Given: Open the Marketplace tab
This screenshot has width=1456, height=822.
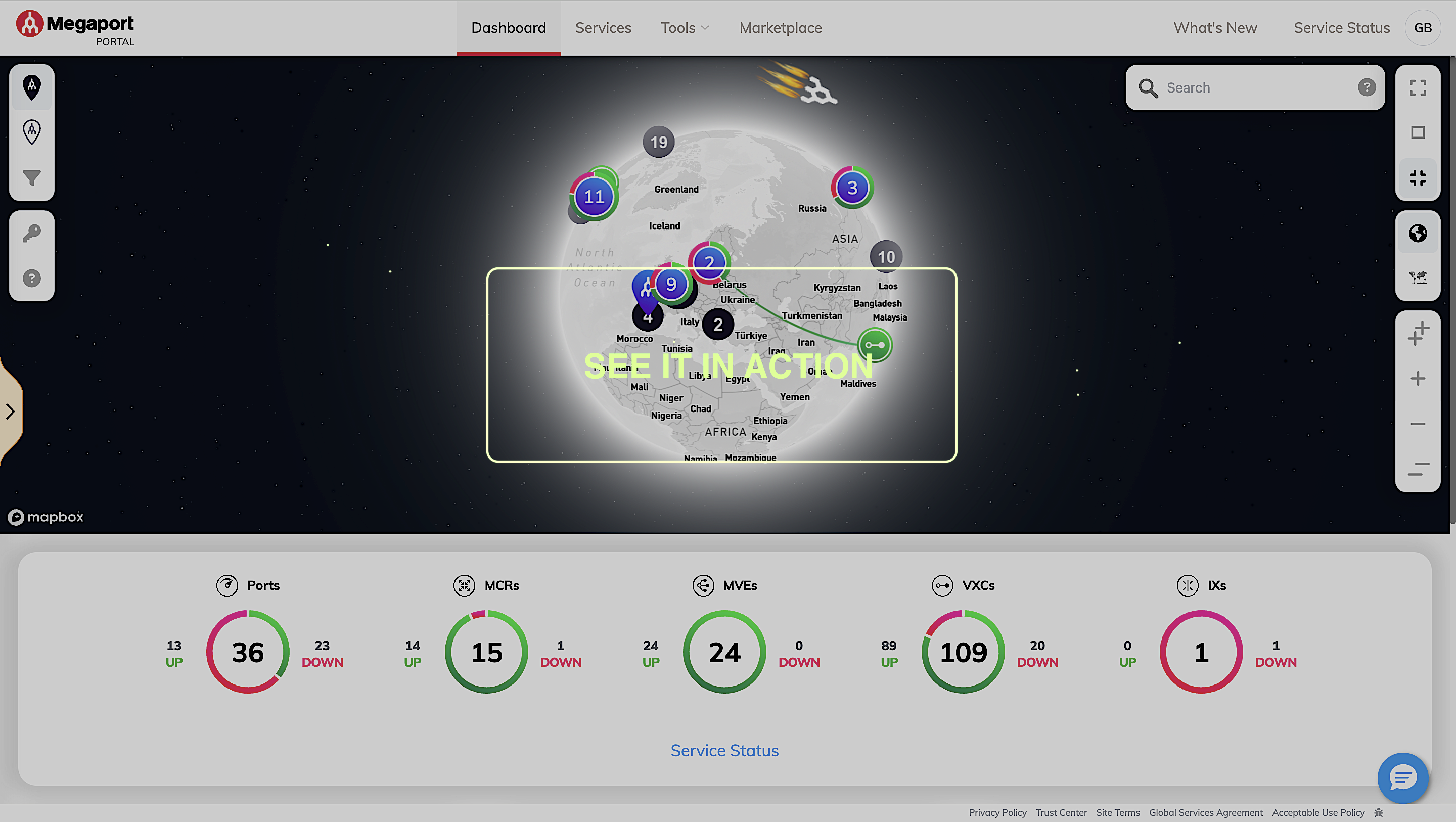Looking at the screenshot, I should click(x=780, y=28).
